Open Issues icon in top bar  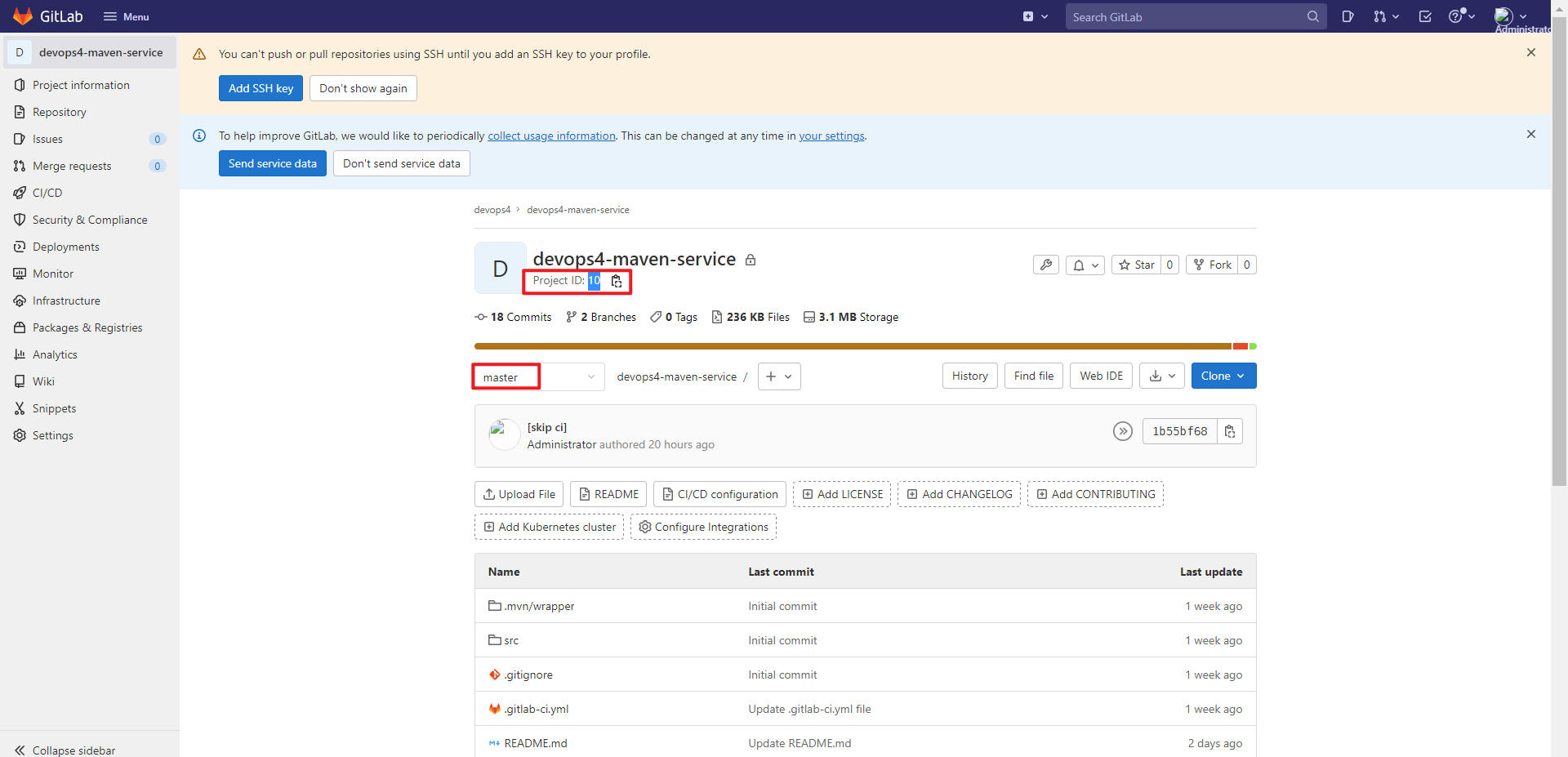click(1347, 16)
